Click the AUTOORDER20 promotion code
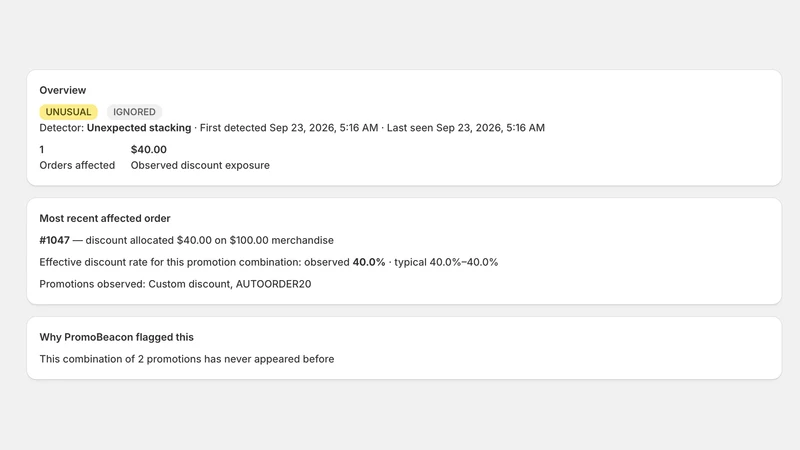The width and height of the screenshot is (800, 450). pyautogui.click(x=273, y=284)
